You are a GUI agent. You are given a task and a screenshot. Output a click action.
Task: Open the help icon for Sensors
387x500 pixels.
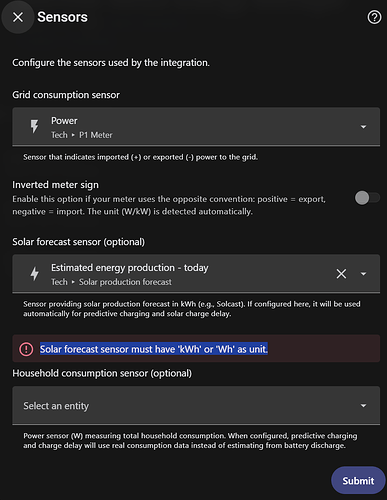[x=374, y=17]
